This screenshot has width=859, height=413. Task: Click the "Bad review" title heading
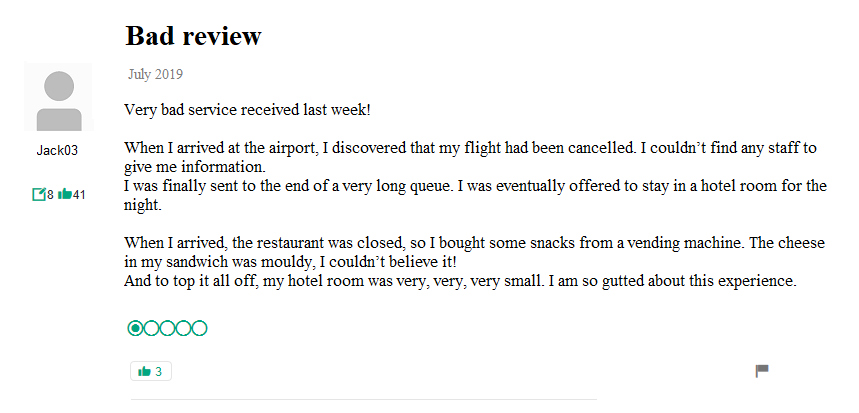point(193,36)
